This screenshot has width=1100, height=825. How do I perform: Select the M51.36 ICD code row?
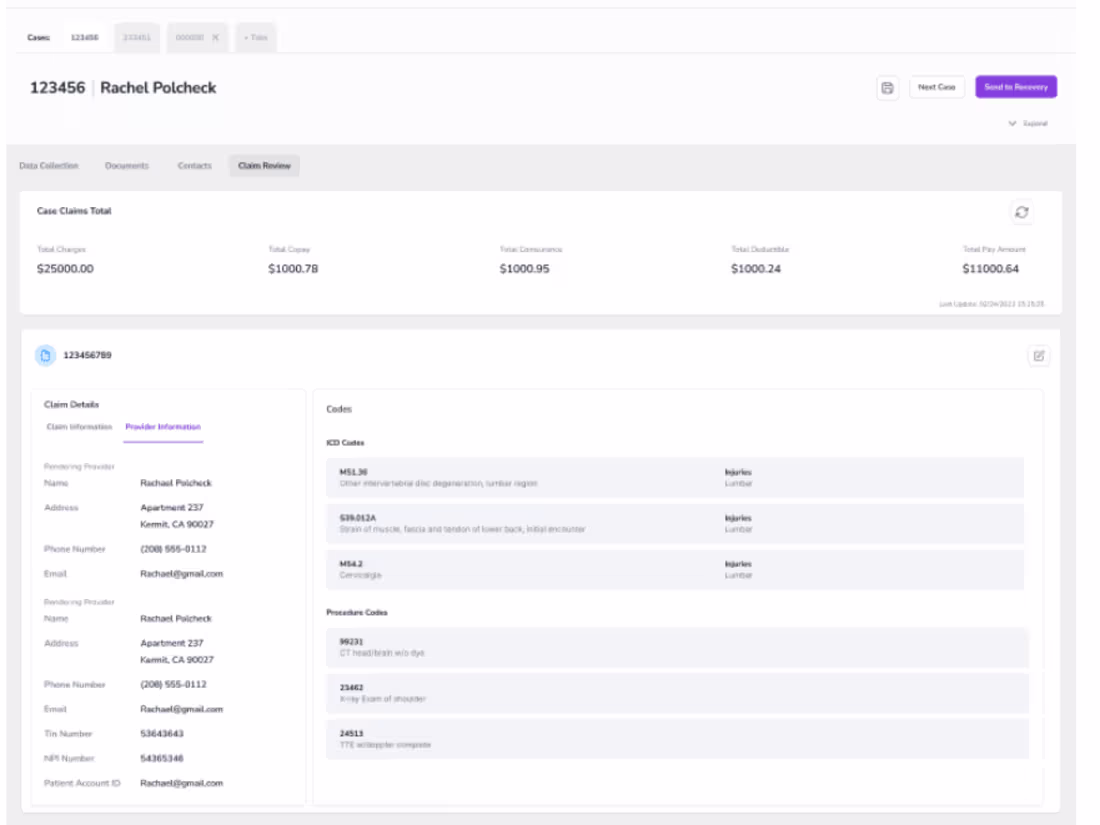(675, 477)
